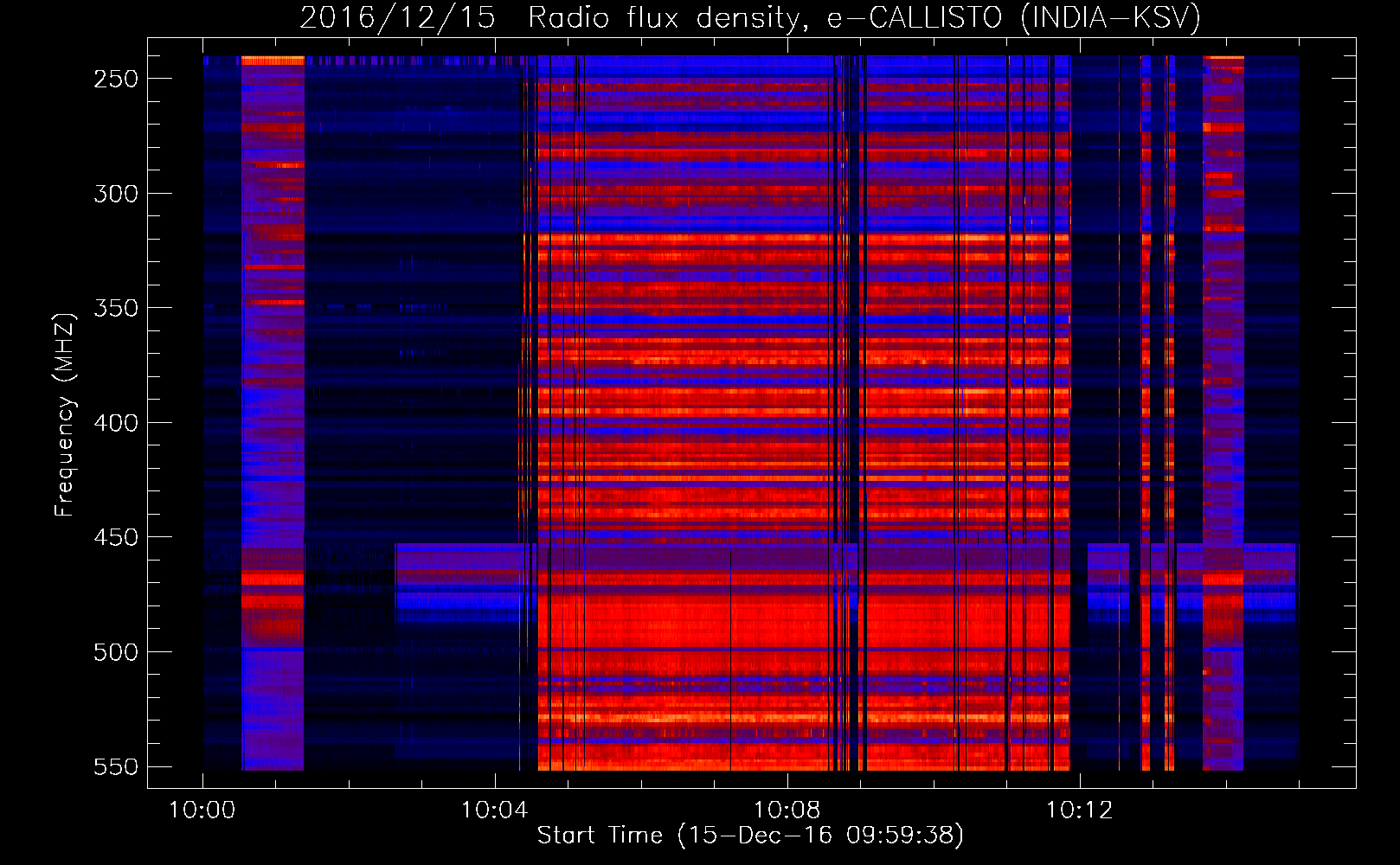This screenshot has width=1400, height=865.
Task: Click the 10:08 time tick label
Action: pyautogui.click(x=787, y=811)
